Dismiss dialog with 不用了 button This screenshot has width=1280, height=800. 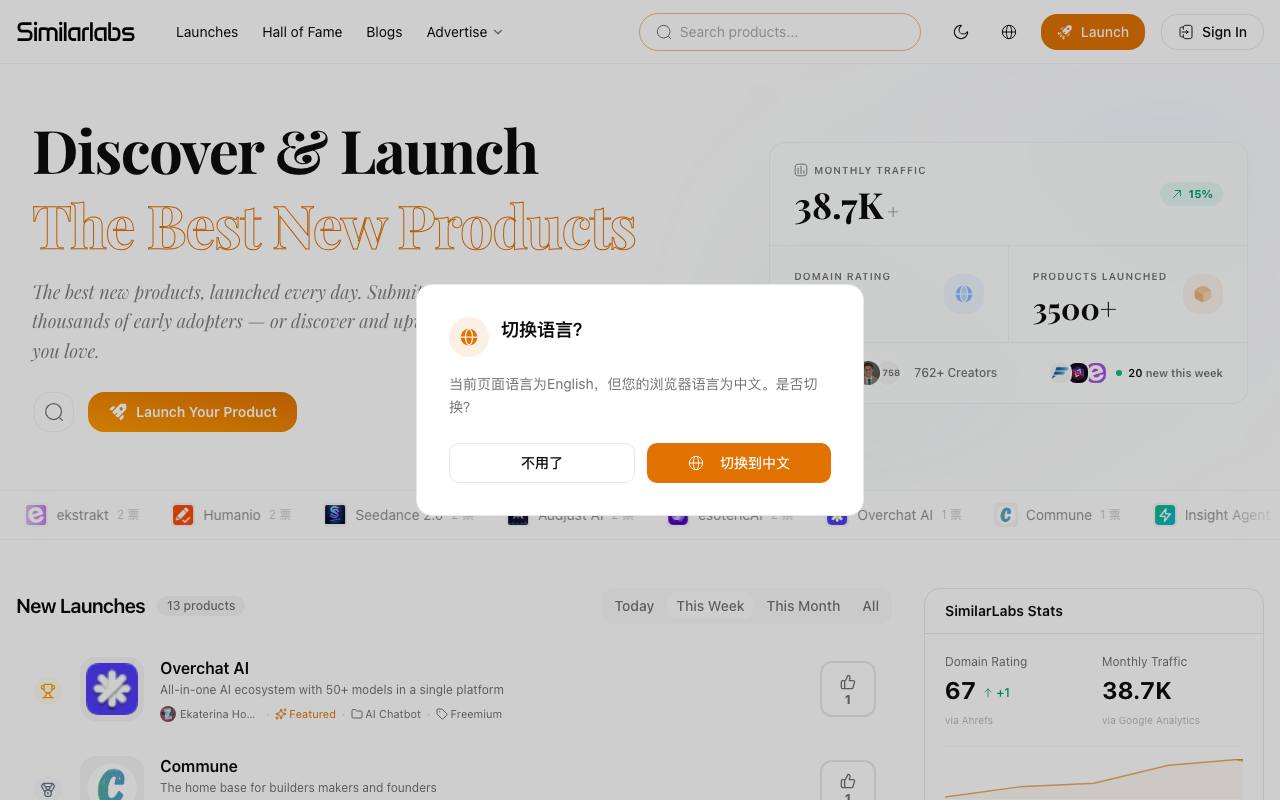pyautogui.click(x=542, y=463)
